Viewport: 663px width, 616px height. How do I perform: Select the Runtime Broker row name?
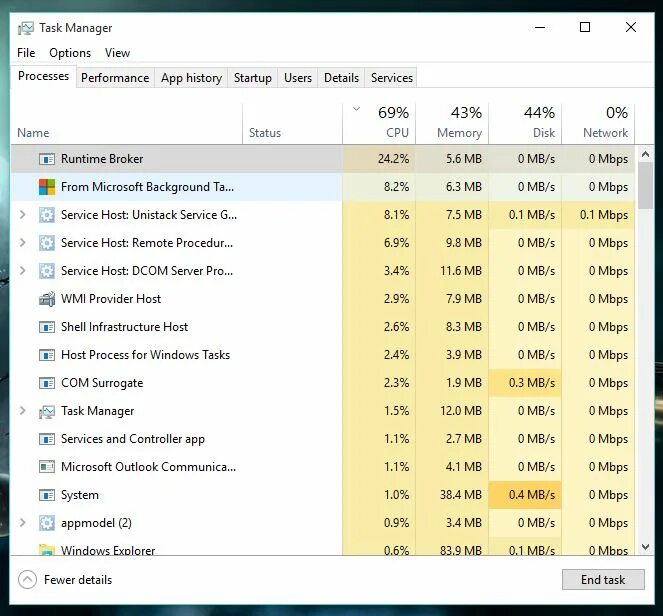[x=102, y=159]
